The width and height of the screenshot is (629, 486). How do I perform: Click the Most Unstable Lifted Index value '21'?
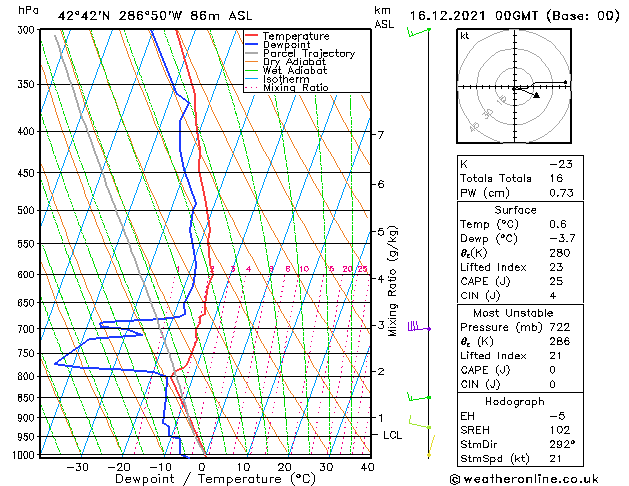point(556,356)
